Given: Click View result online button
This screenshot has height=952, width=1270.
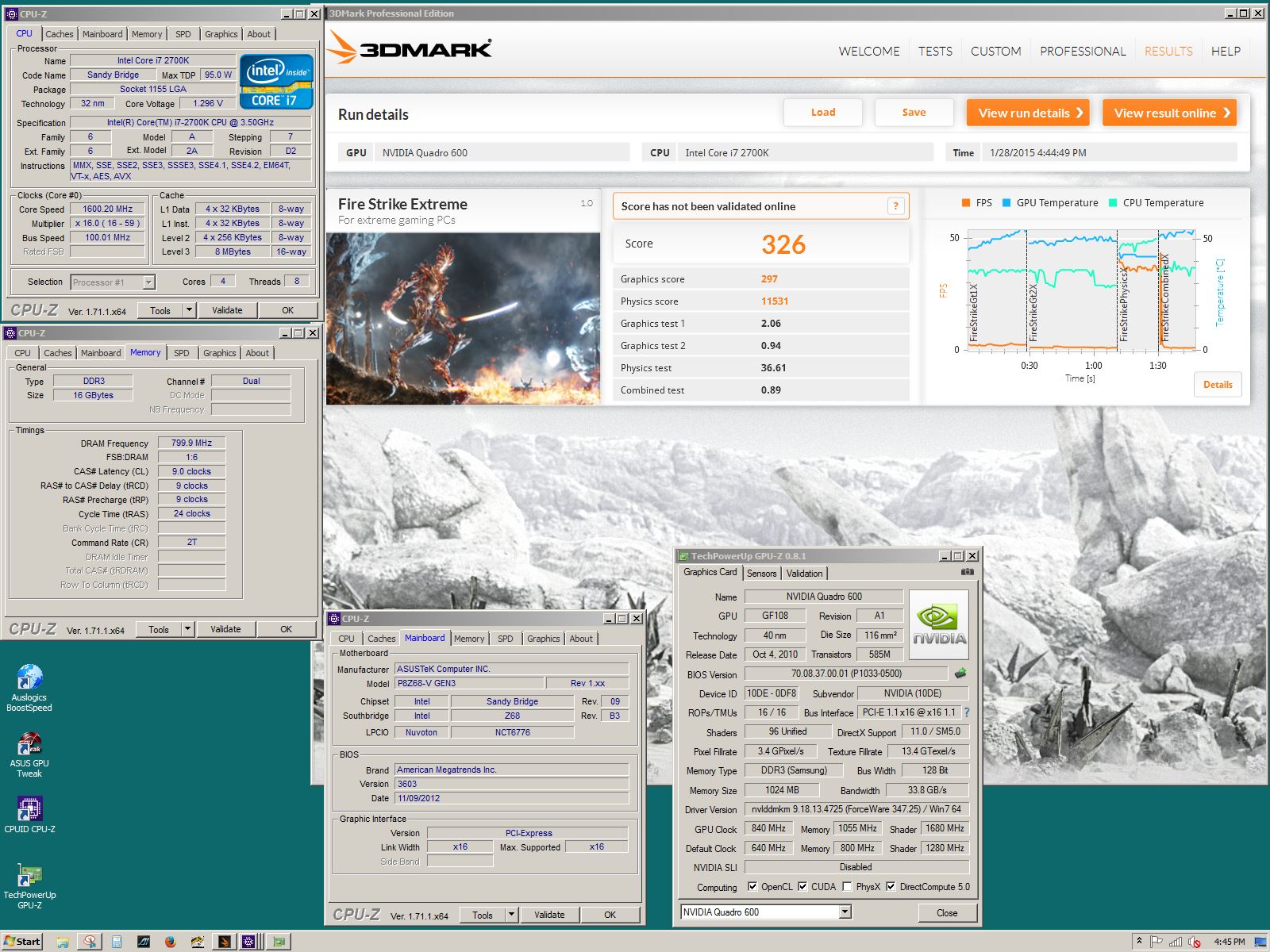Looking at the screenshot, I should [x=1170, y=113].
